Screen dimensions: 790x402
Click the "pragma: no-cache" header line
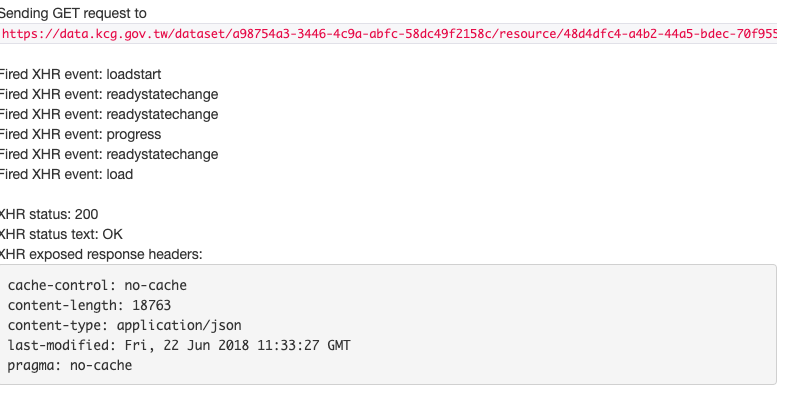tap(70, 365)
